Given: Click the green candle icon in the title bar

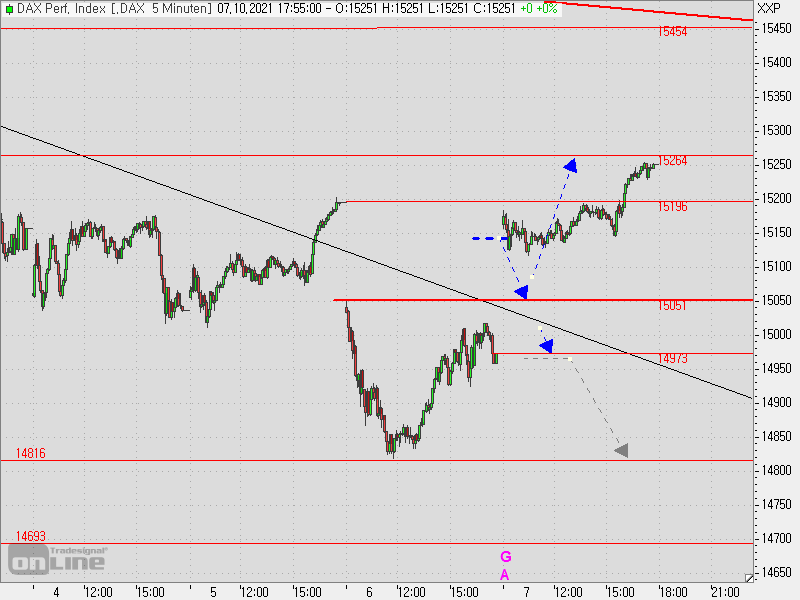Looking at the screenshot, I should coord(10,10).
